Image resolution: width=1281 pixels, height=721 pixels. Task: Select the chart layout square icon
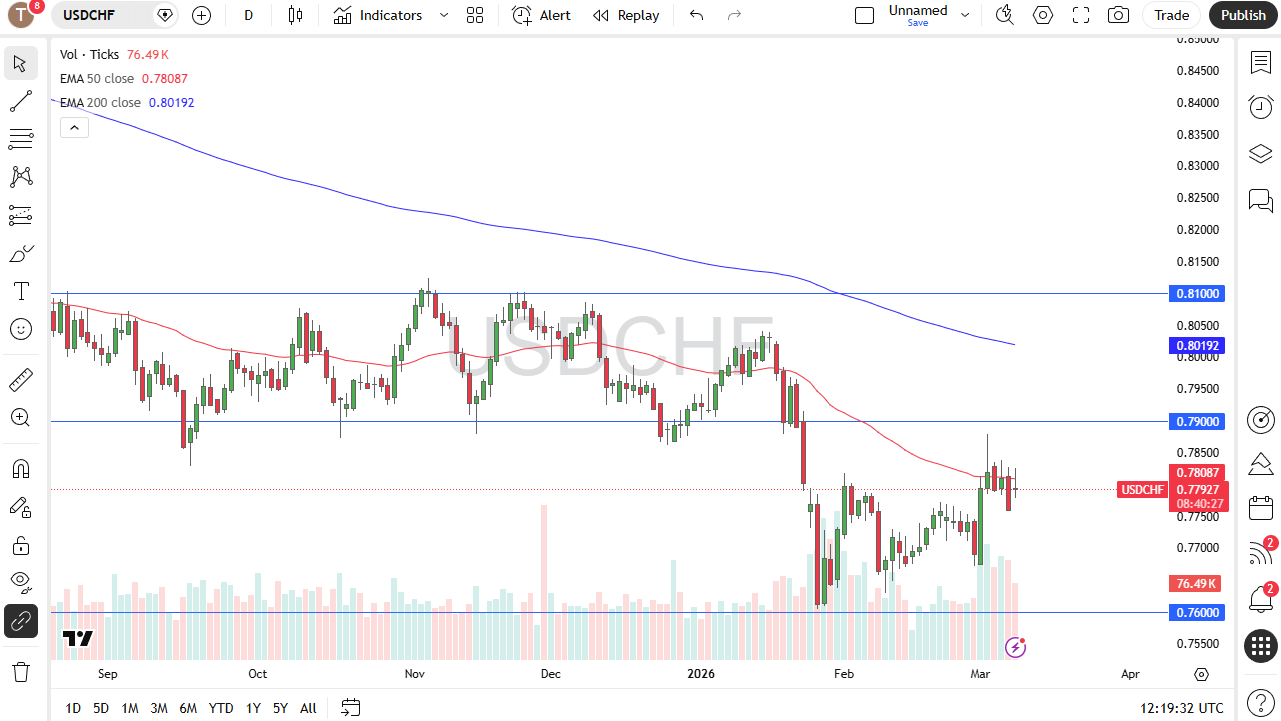864,15
